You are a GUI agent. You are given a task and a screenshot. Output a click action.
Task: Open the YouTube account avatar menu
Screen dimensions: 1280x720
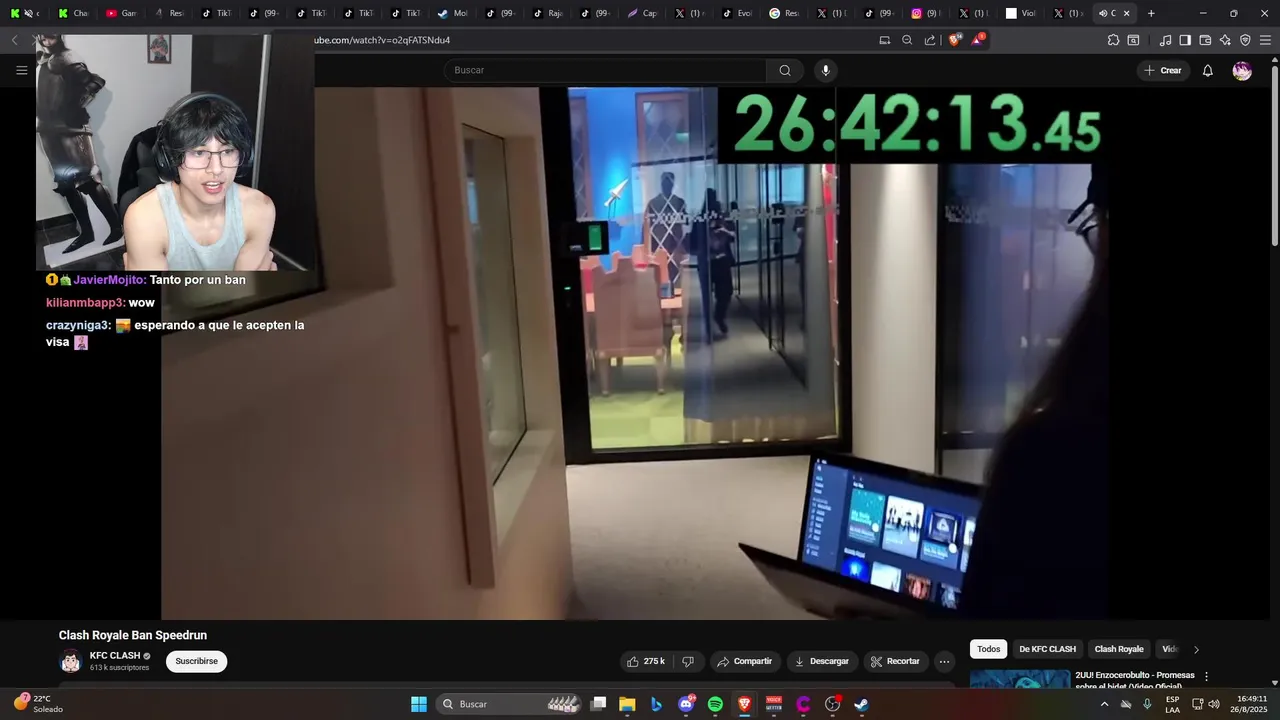click(1242, 70)
